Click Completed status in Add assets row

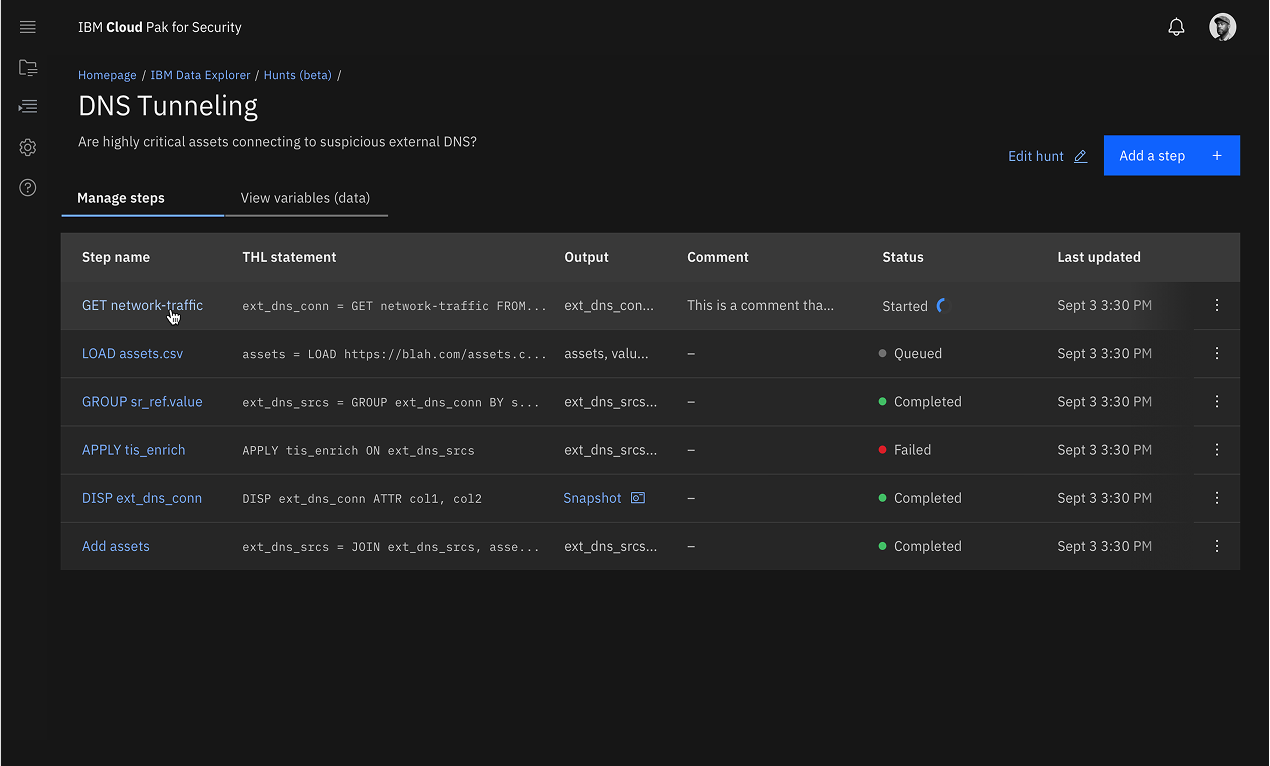928,546
